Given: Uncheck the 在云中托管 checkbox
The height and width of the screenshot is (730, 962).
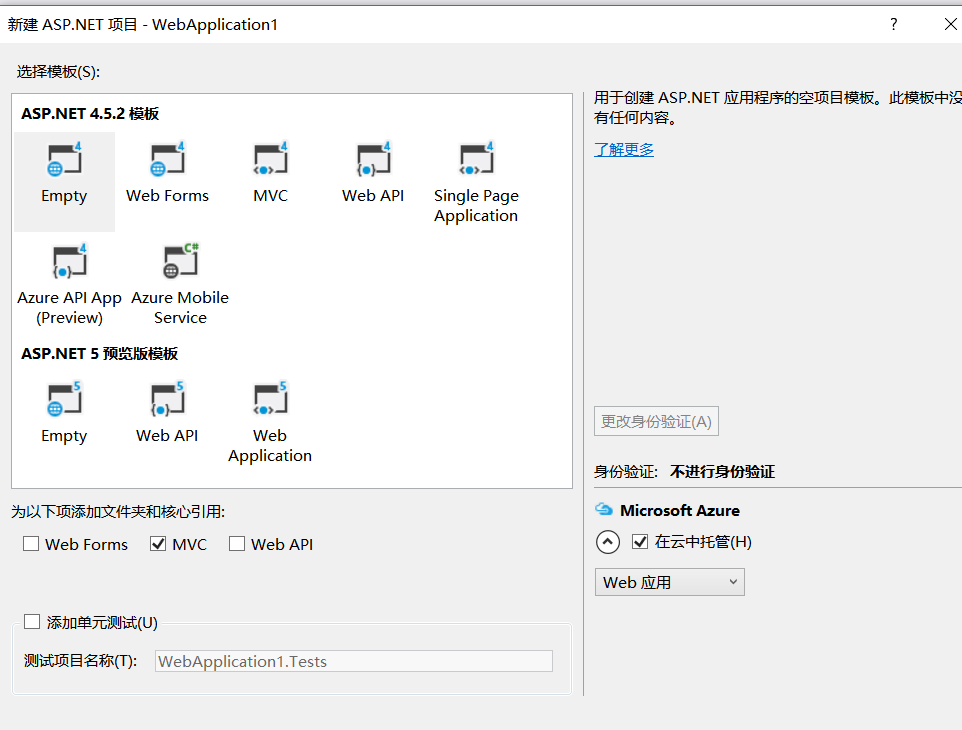Looking at the screenshot, I should tap(641, 542).
